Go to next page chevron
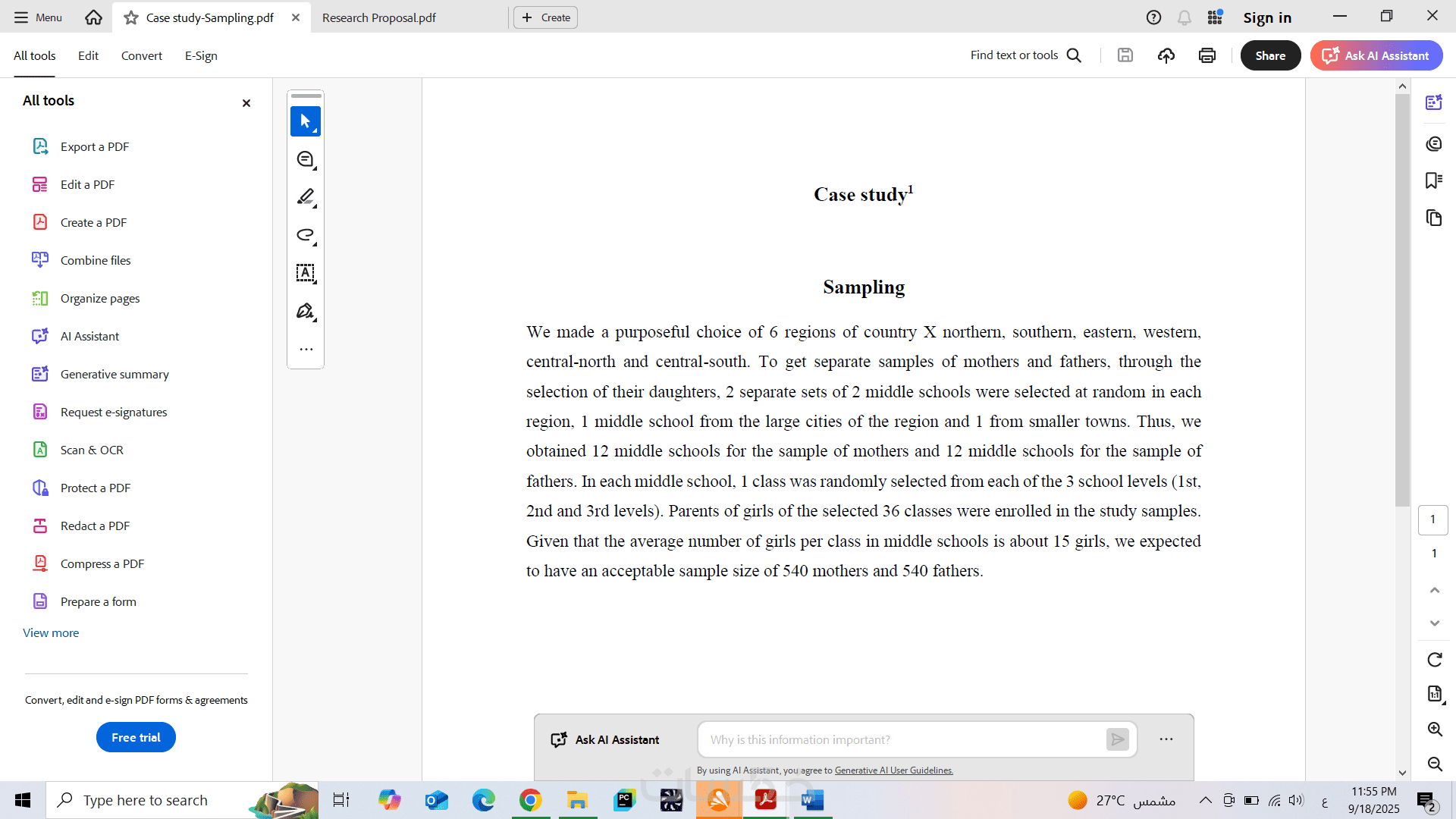The width and height of the screenshot is (1456, 819). tap(1434, 623)
